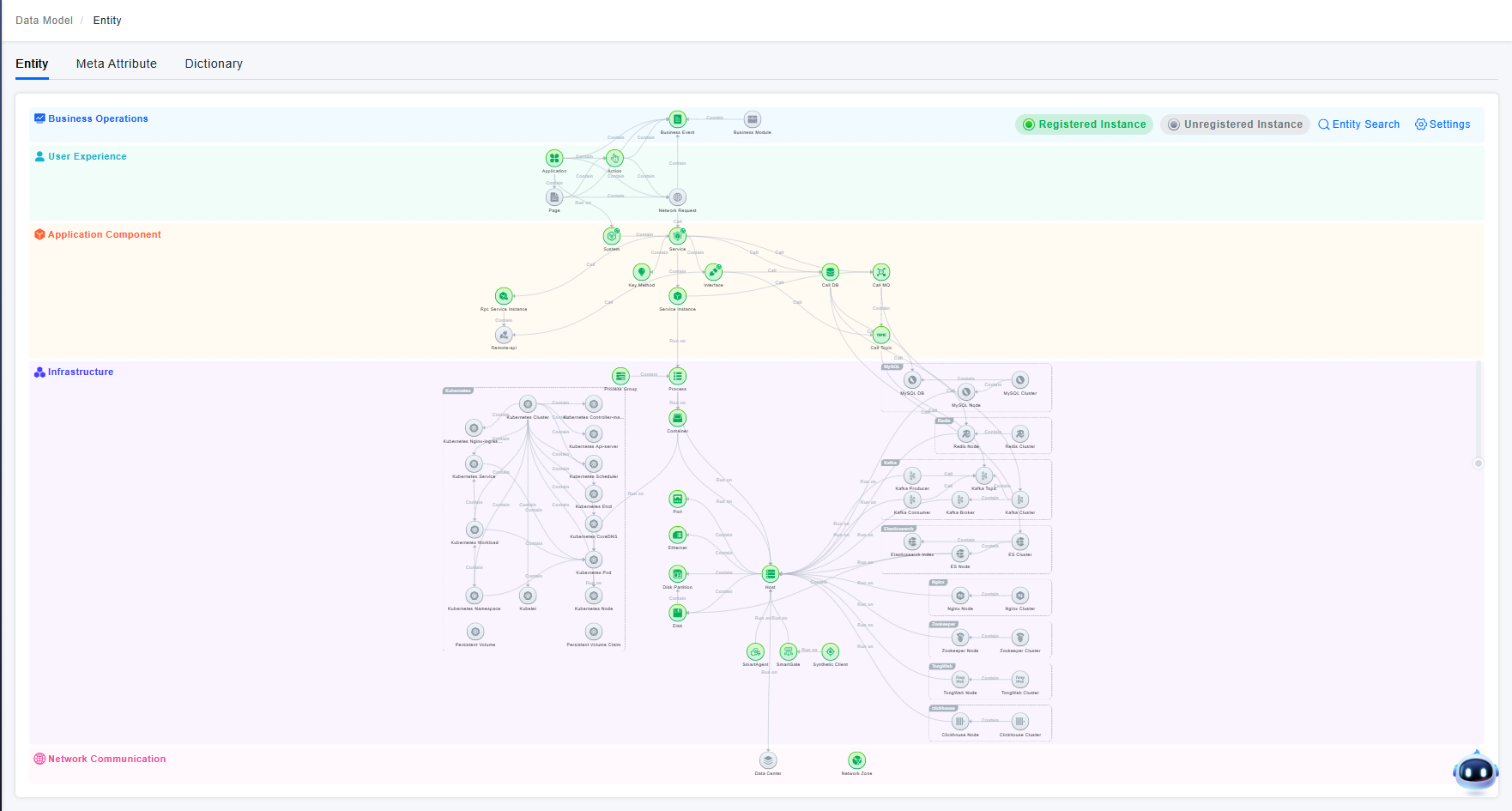Screen dimensions: 1512x811
Task: Switch to the Meta Attribute tab
Action: 117,64
